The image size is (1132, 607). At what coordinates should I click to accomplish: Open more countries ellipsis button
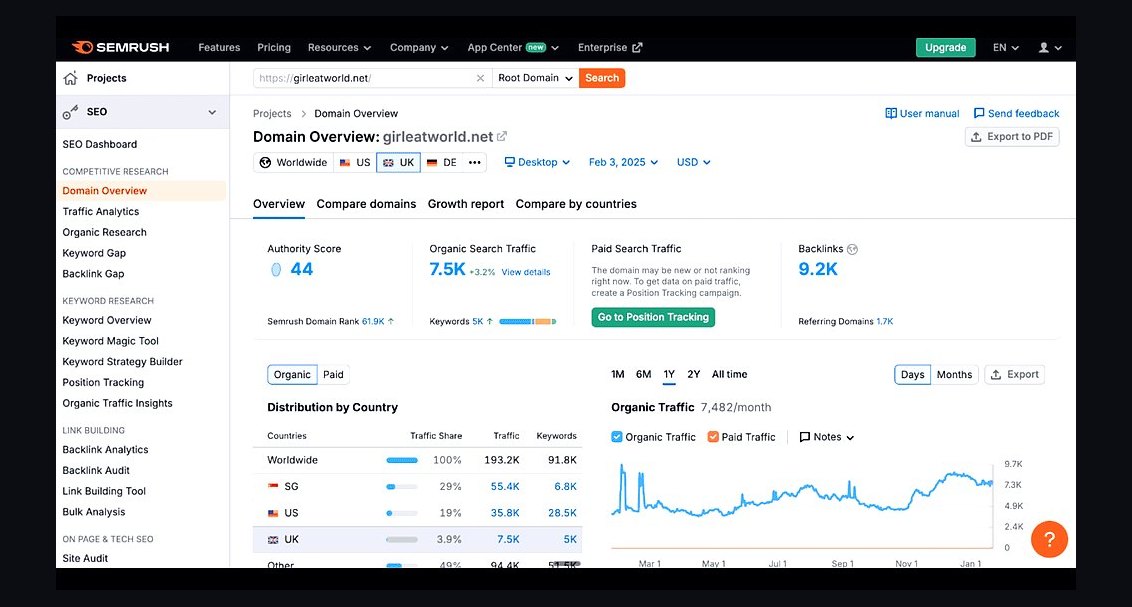coord(474,162)
